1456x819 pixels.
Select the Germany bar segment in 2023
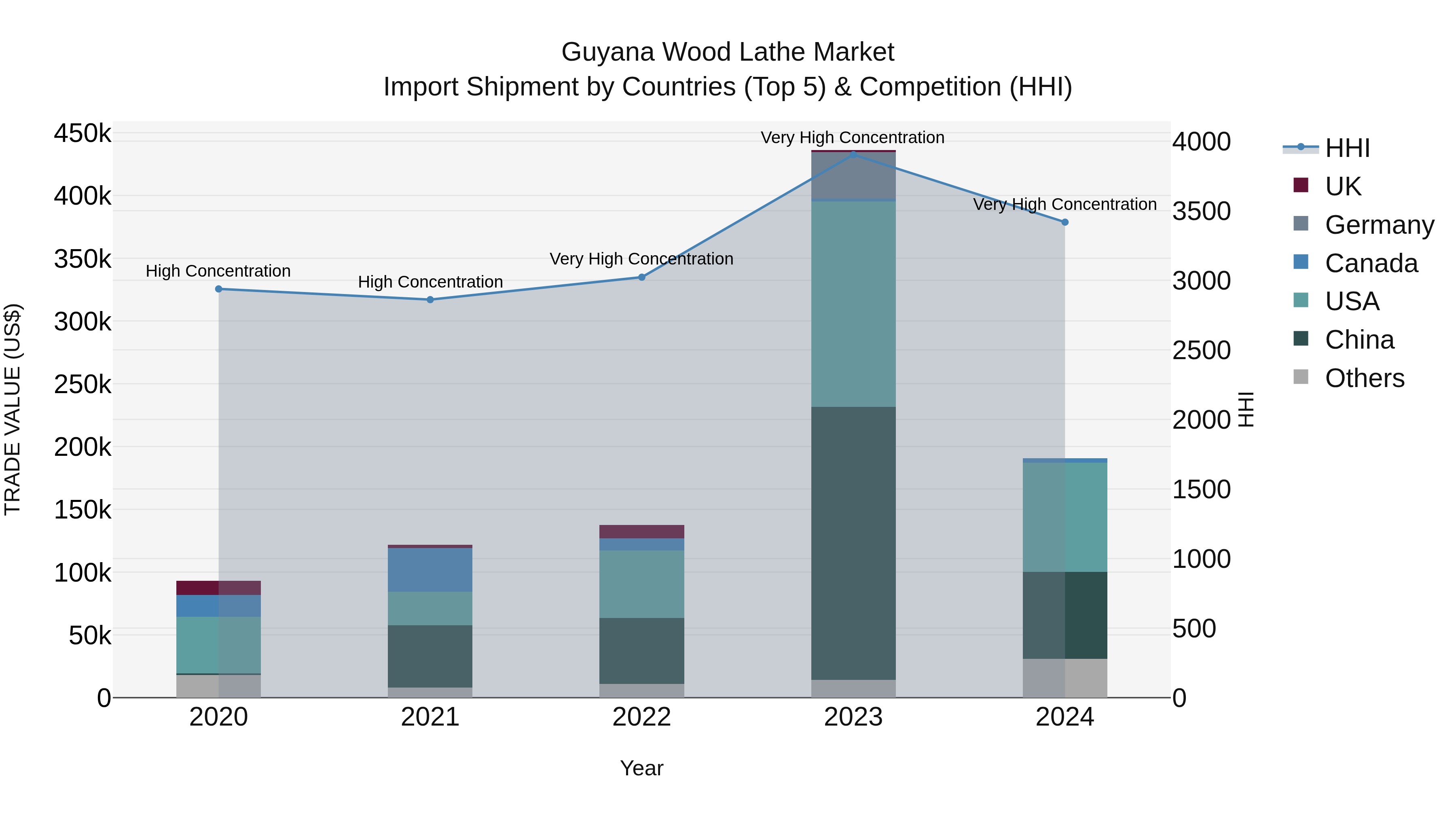(x=853, y=175)
